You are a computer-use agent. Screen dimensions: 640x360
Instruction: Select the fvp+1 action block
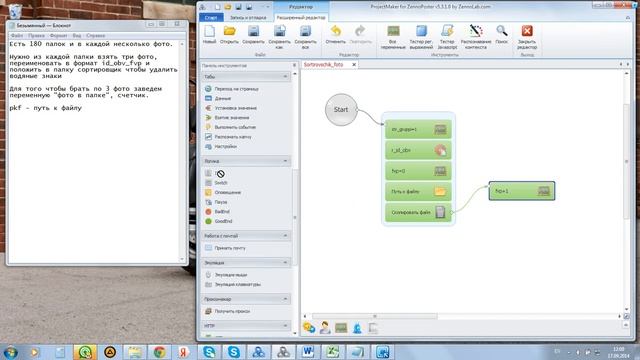point(522,191)
